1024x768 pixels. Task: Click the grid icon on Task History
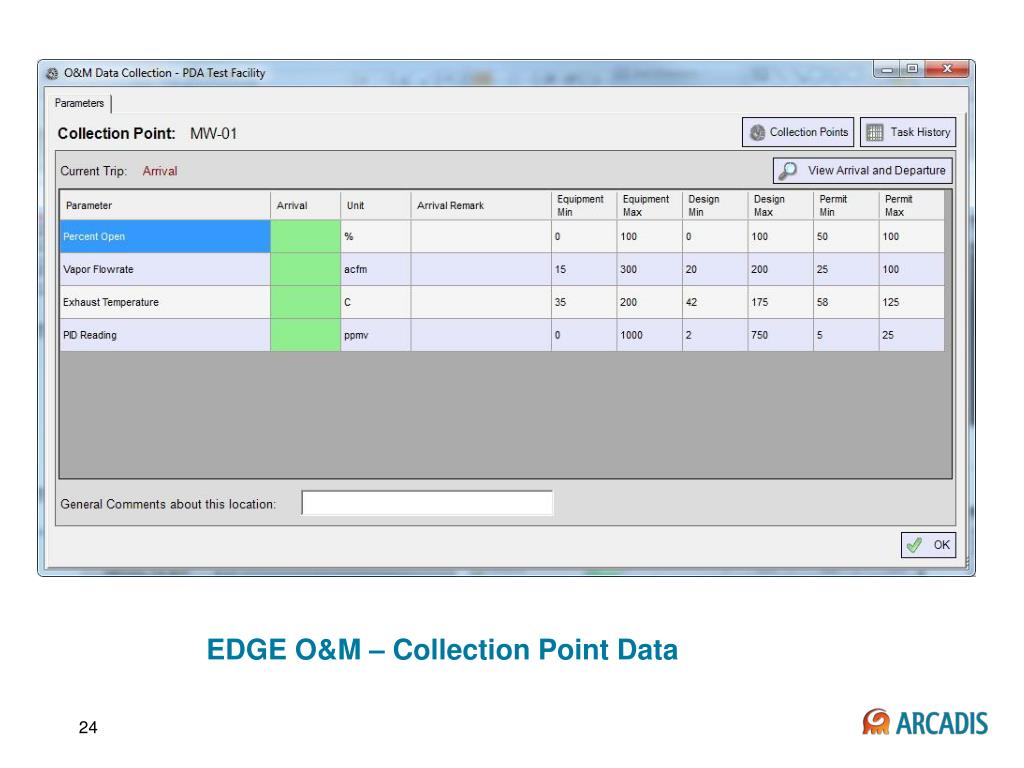click(874, 133)
